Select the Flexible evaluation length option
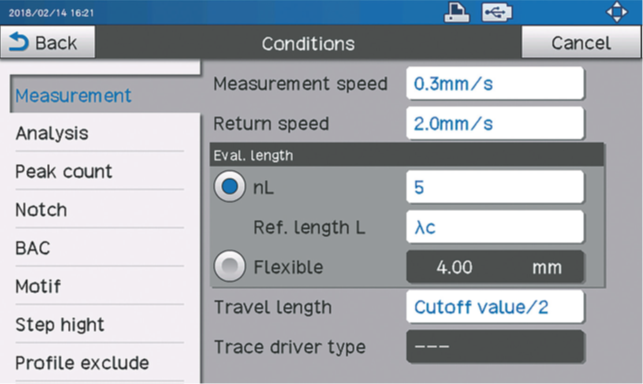This screenshot has width=643, height=384. [x=230, y=266]
